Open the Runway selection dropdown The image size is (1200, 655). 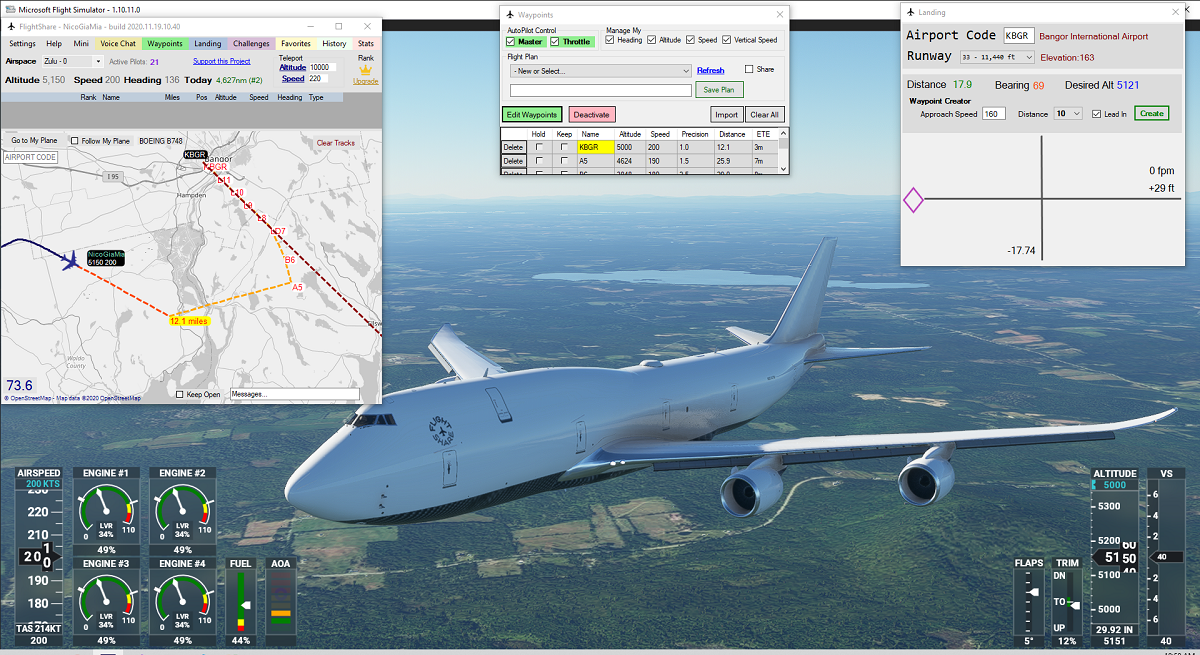997,57
